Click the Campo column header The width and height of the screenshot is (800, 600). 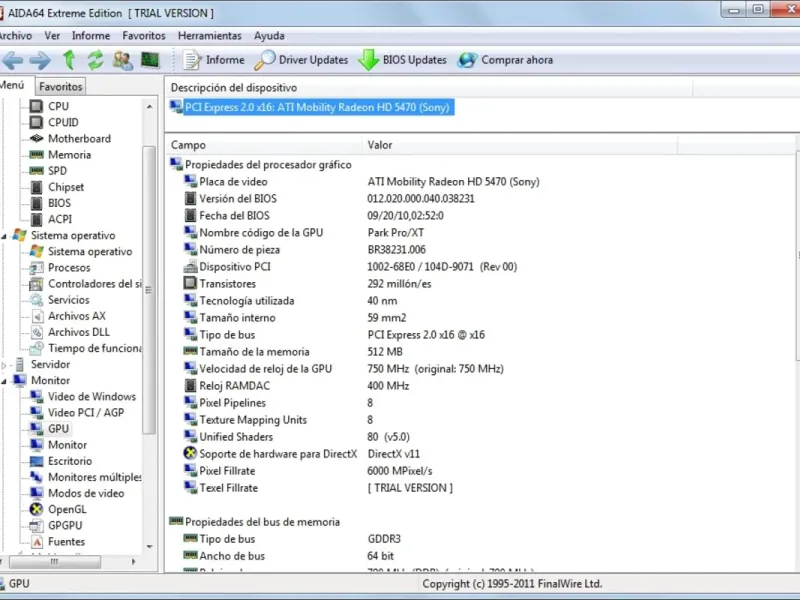pos(264,145)
